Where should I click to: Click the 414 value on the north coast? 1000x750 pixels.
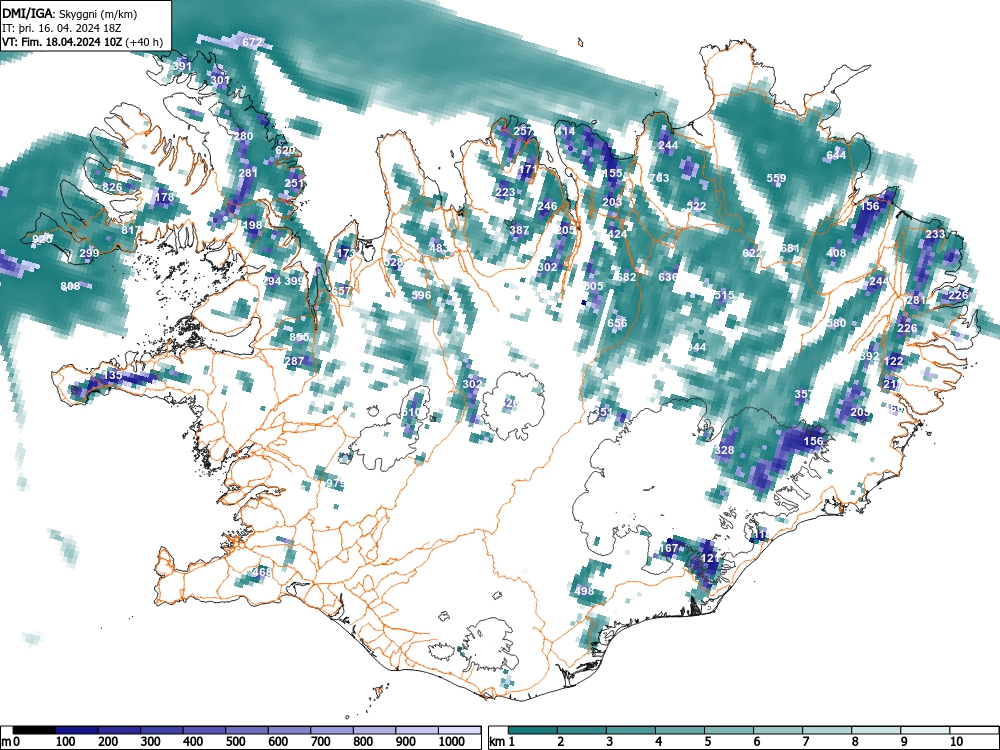point(565,131)
